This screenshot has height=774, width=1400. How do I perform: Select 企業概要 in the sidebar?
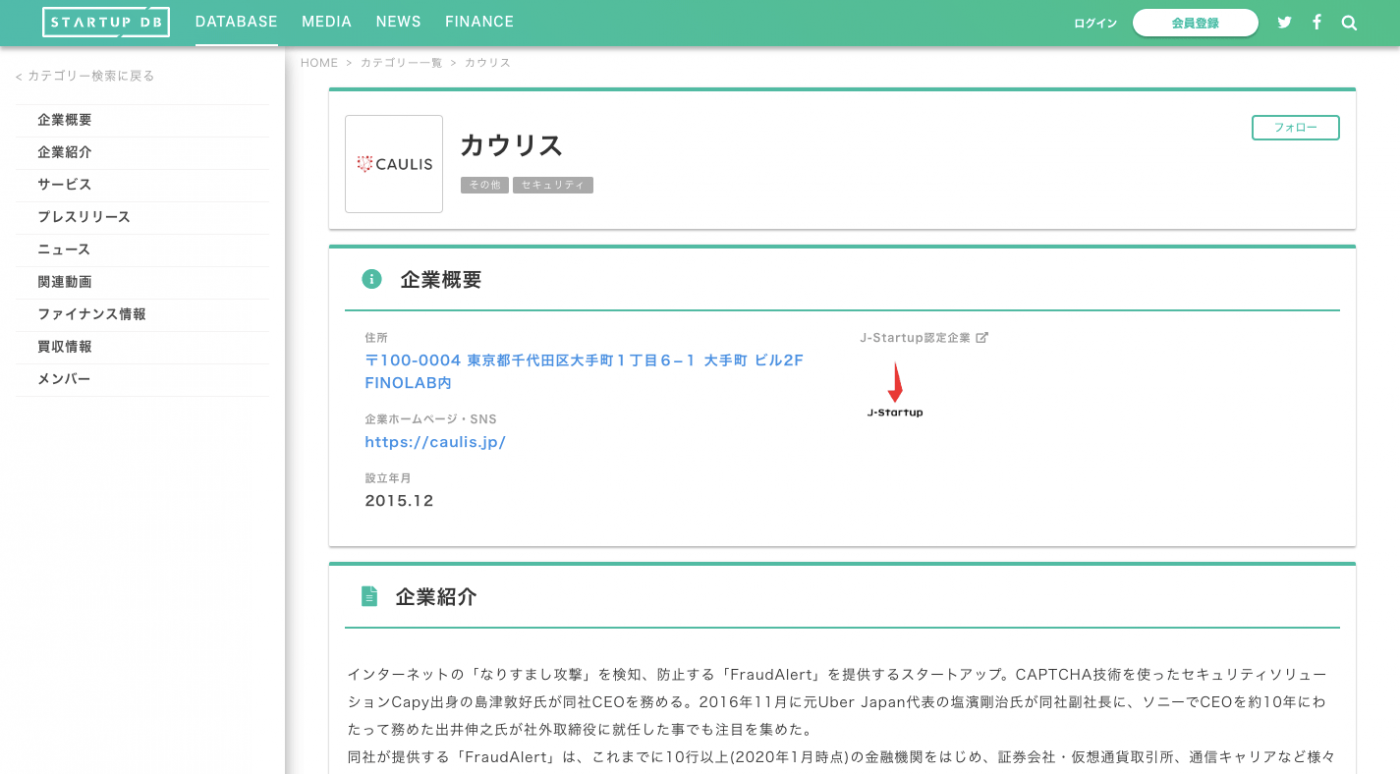pos(143,120)
